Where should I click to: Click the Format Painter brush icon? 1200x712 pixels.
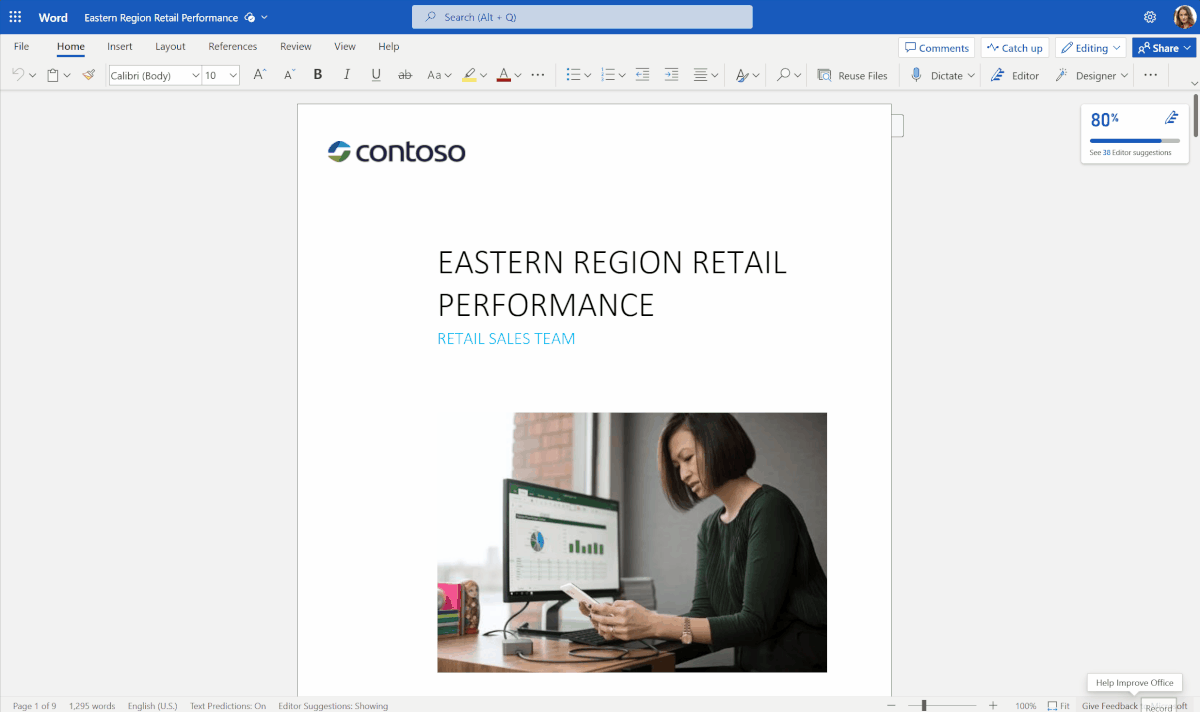click(89, 75)
